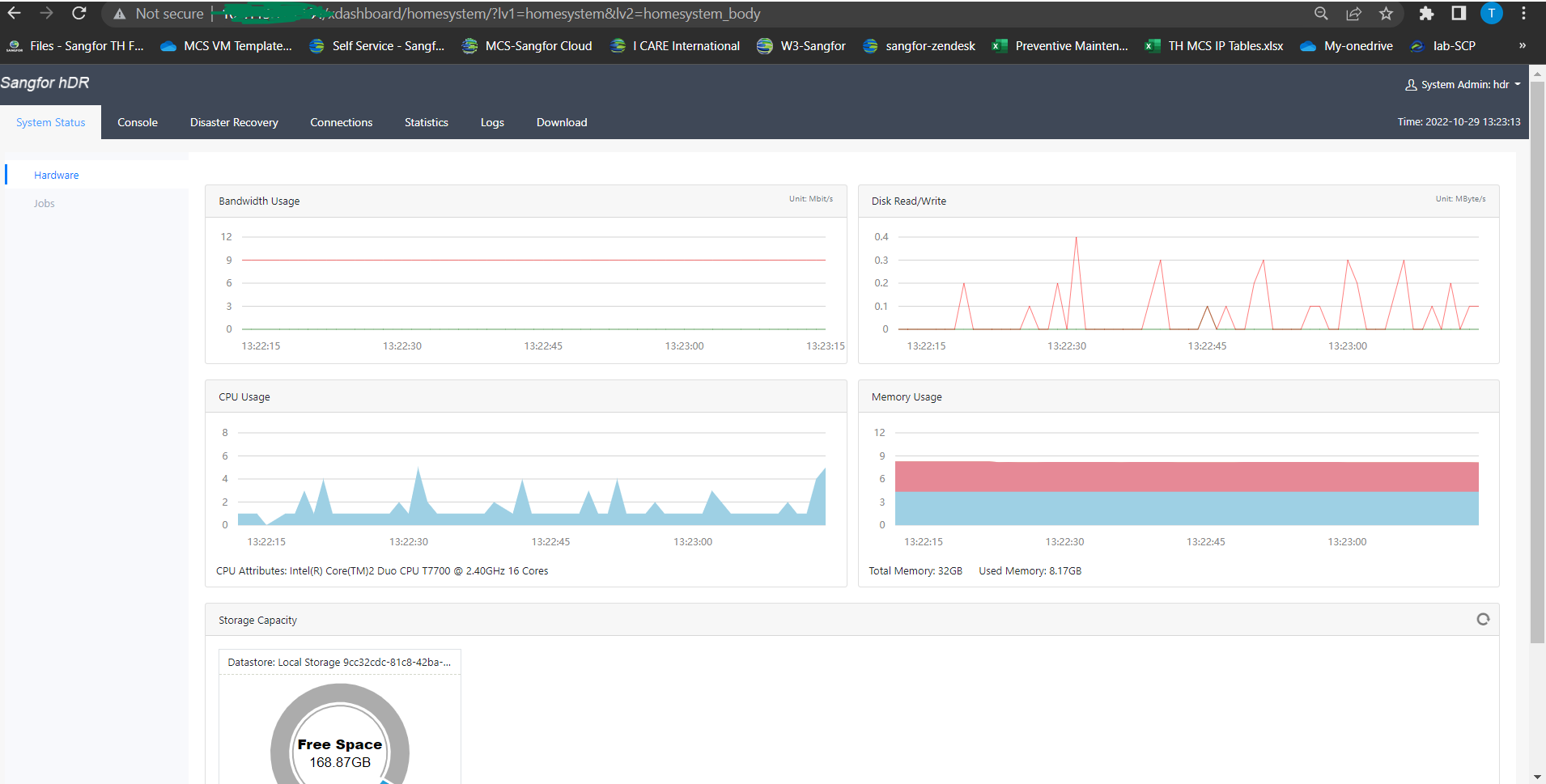The height and width of the screenshot is (784, 1546).
Task: Open the browser three-dot menu
Action: (x=1525, y=13)
